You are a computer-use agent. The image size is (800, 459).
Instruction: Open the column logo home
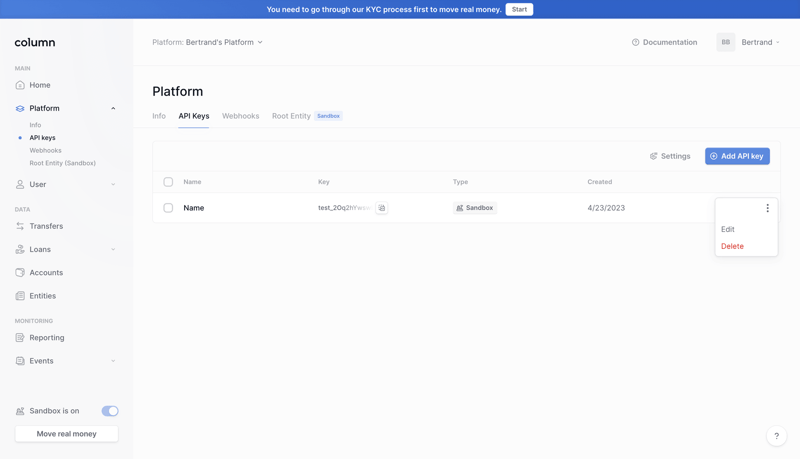tap(35, 42)
